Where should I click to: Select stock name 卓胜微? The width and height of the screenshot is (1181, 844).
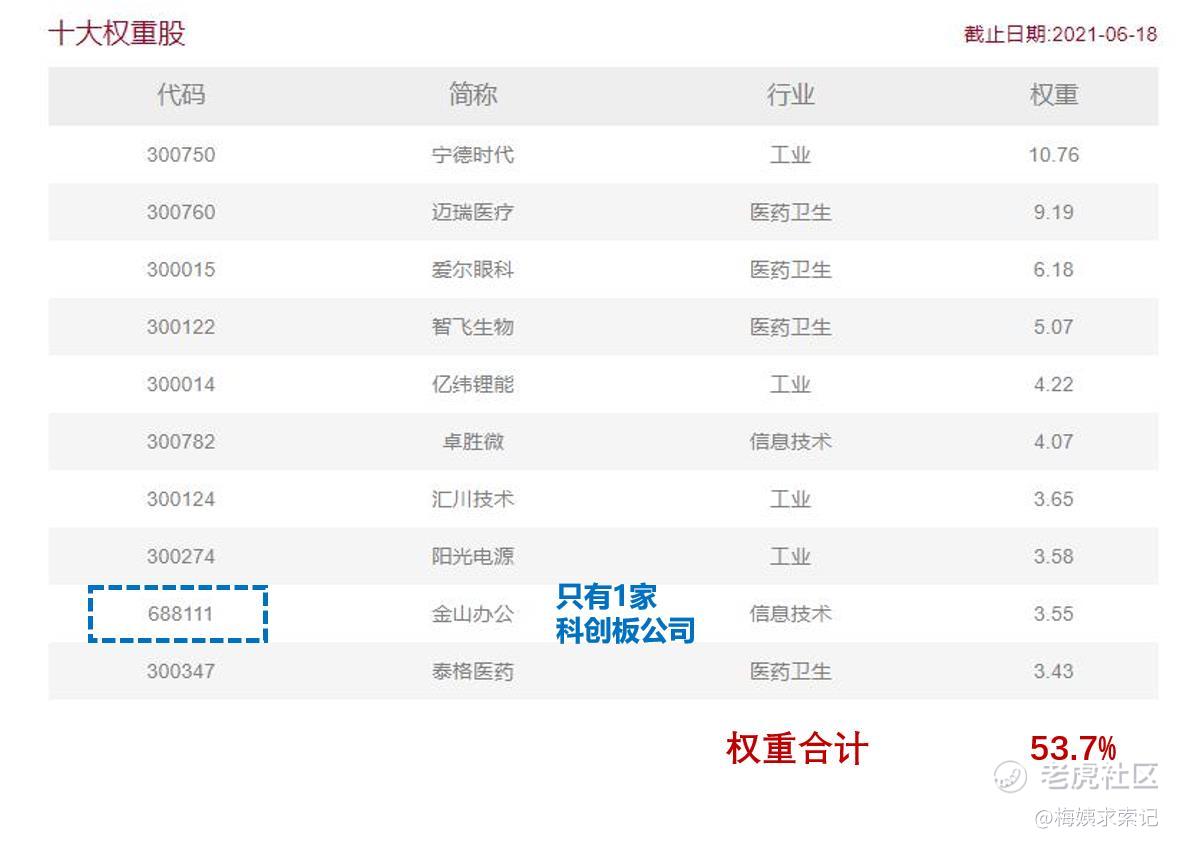(x=473, y=442)
